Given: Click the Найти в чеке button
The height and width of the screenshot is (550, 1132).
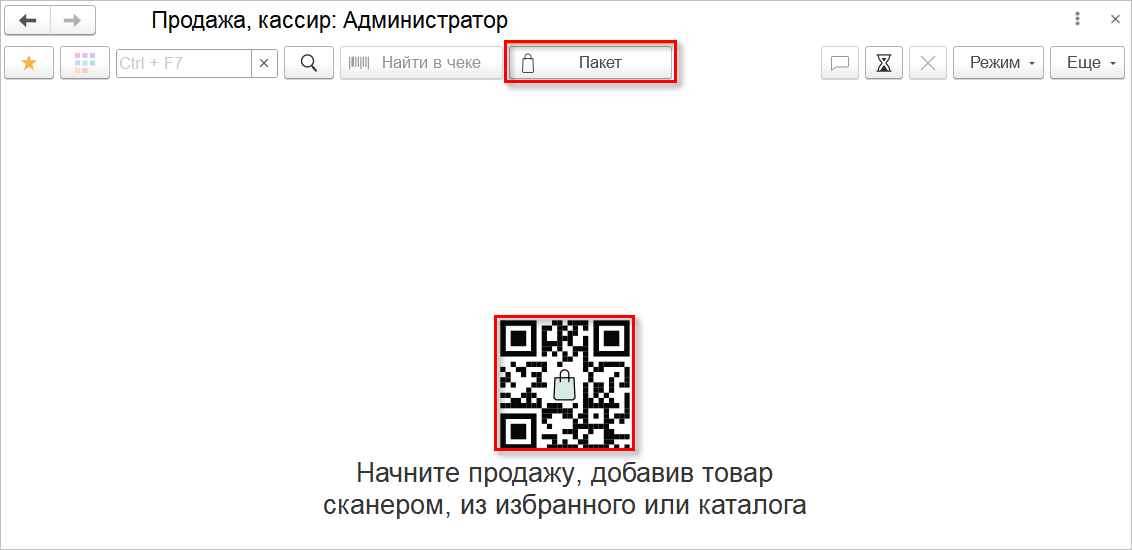Looking at the screenshot, I should [x=421, y=63].
